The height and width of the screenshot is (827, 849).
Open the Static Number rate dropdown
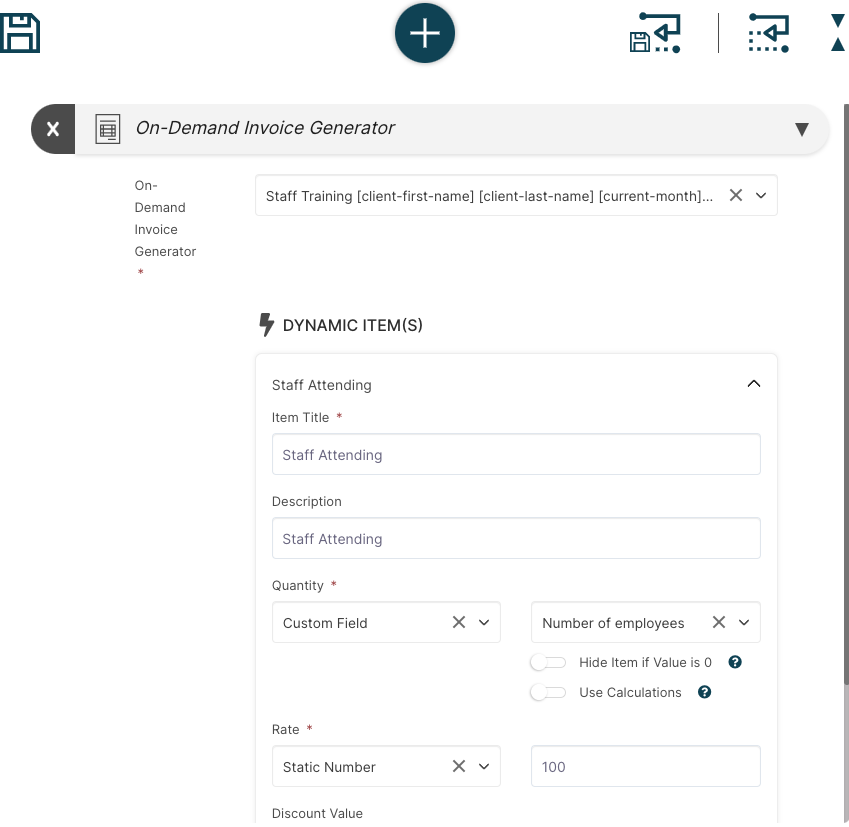[x=484, y=767]
